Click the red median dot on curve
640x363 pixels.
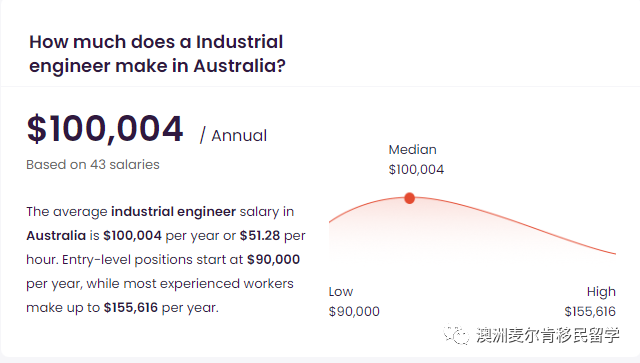409,198
